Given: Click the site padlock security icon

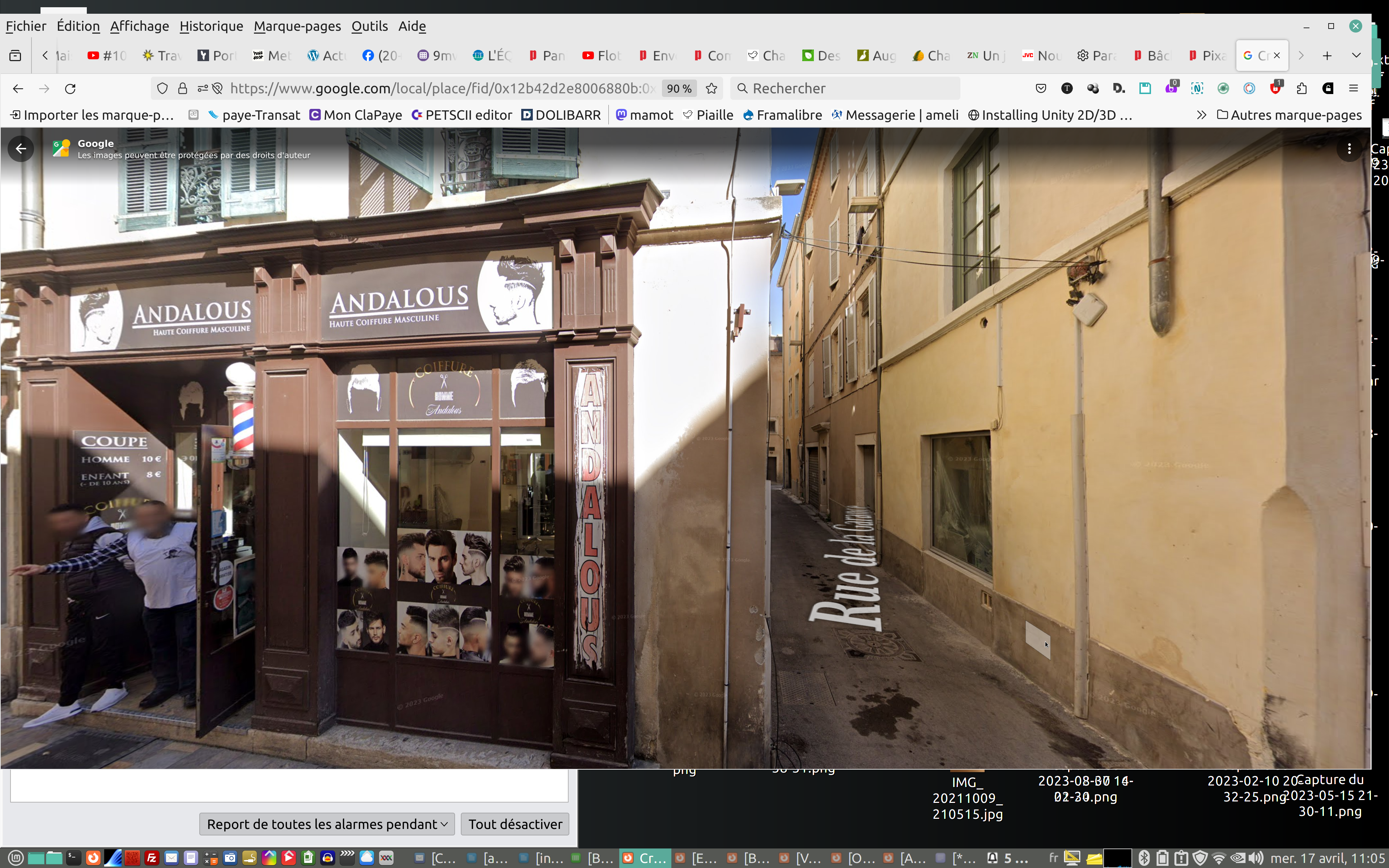Looking at the screenshot, I should point(183,88).
